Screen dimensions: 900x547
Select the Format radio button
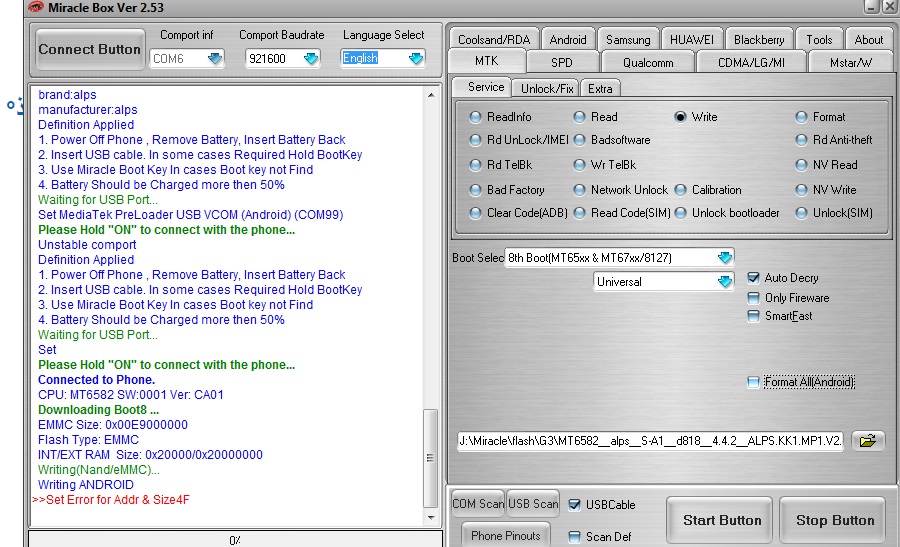click(801, 117)
